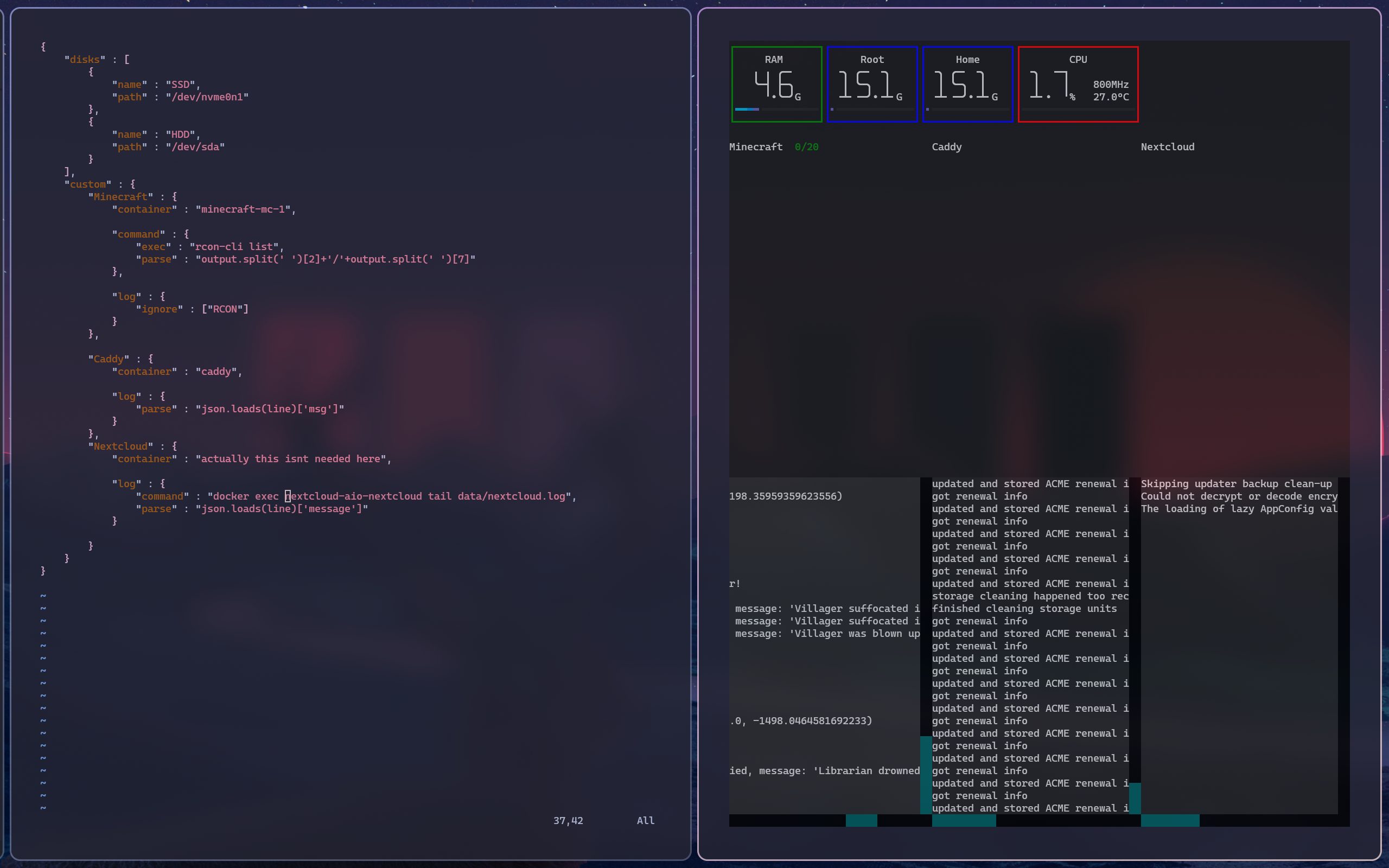1389x868 pixels.
Task: Click the Nextcloud log horizontal scrollbar thumb
Action: [x=1169, y=820]
